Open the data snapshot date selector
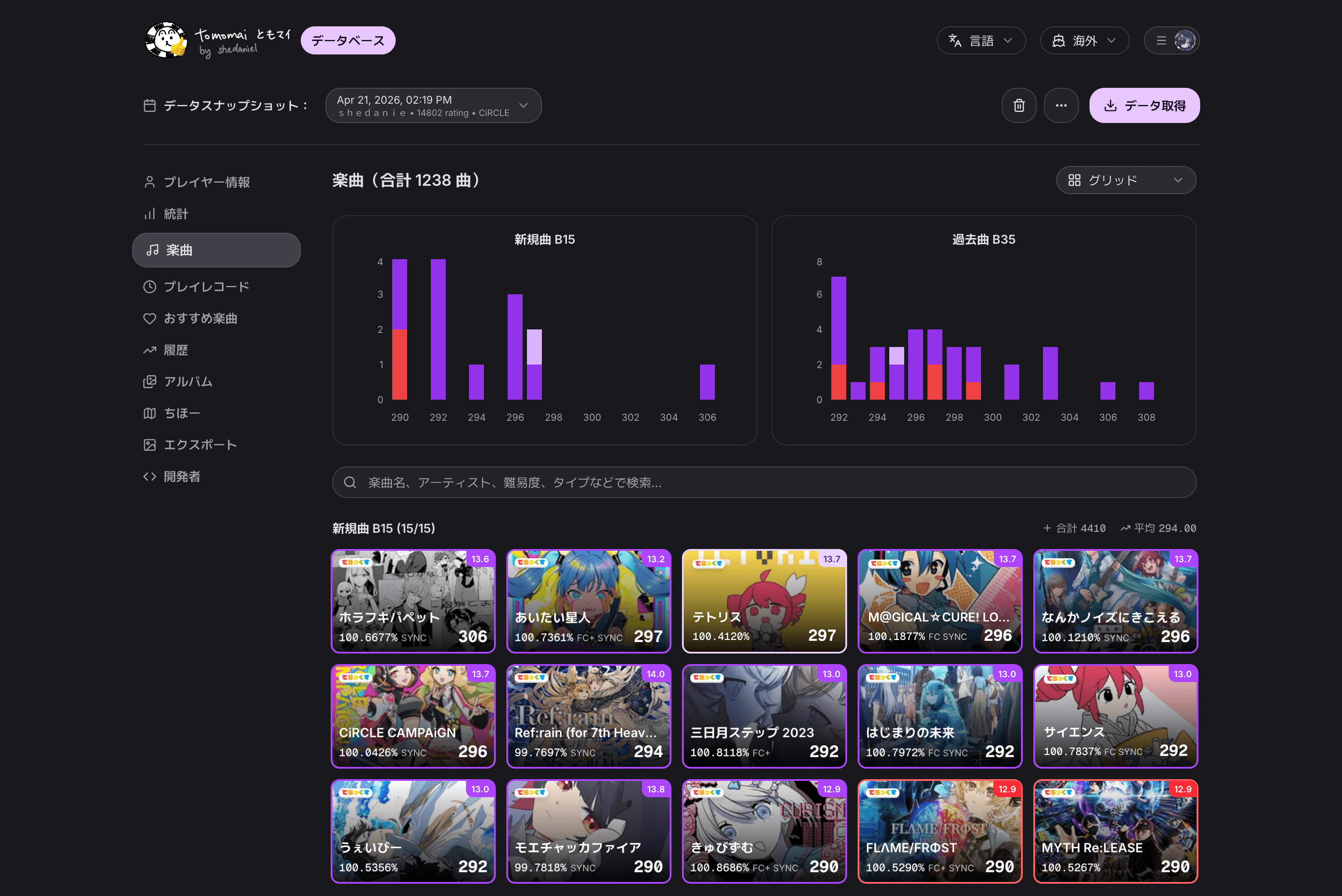This screenshot has height=896, width=1342. tap(433, 105)
